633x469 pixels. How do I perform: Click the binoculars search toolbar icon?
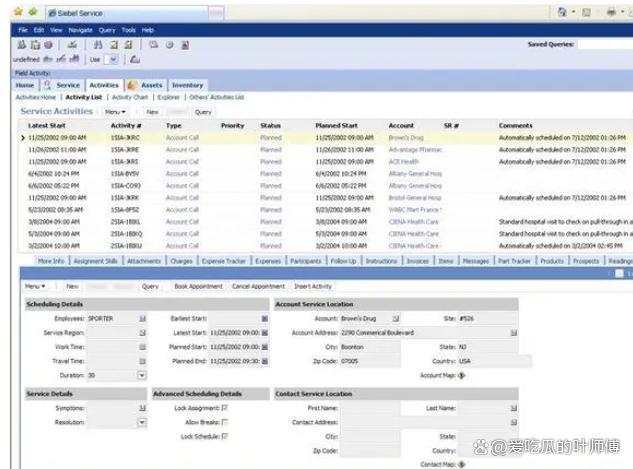(x=98, y=45)
